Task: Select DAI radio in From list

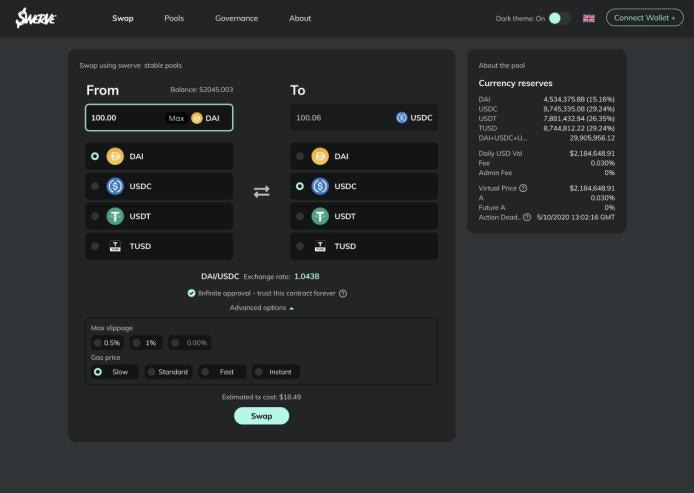Action: click(95, 156)
